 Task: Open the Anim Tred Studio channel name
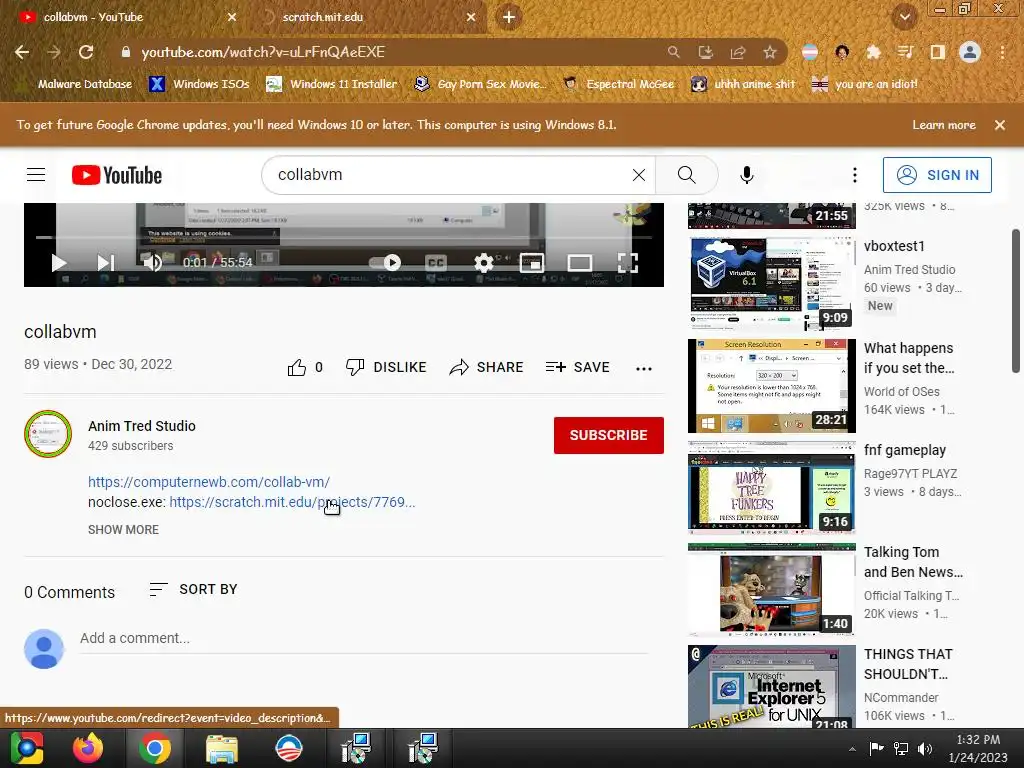(x=142, y=426)
